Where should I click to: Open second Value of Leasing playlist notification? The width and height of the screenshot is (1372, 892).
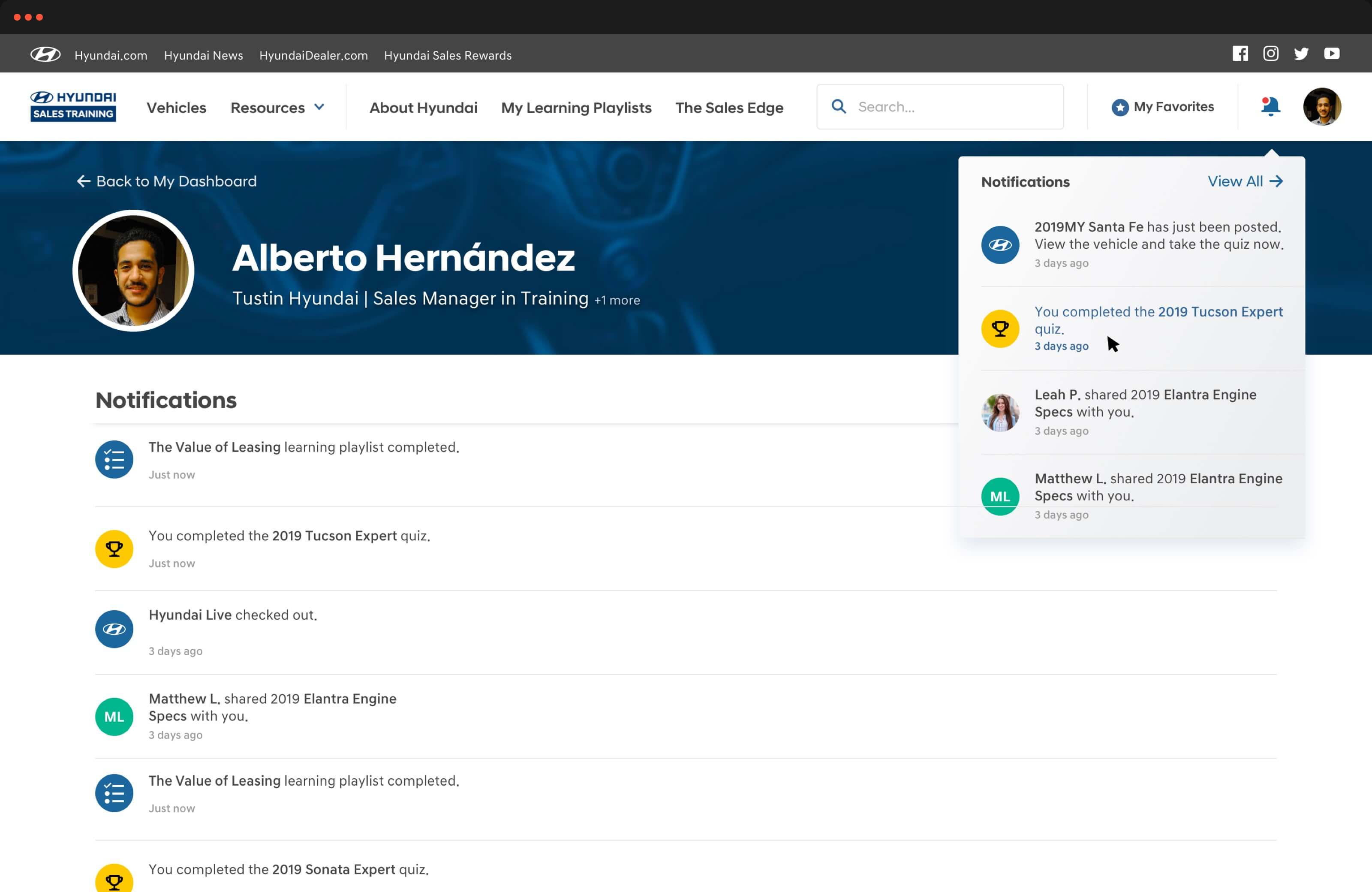pos(686,799)
